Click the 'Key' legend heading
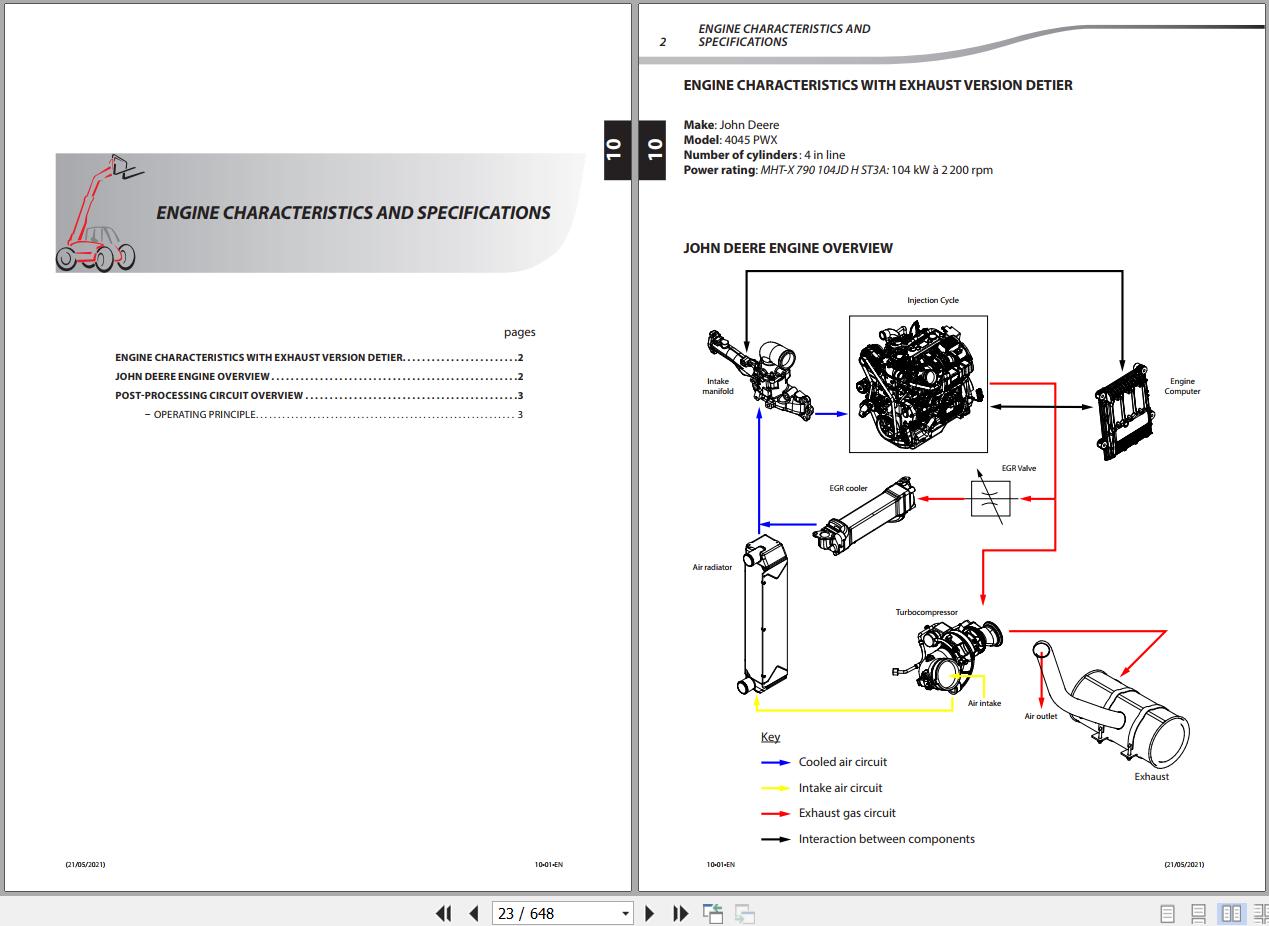This screenshot has height=926, width=1269. click(770, 737)
